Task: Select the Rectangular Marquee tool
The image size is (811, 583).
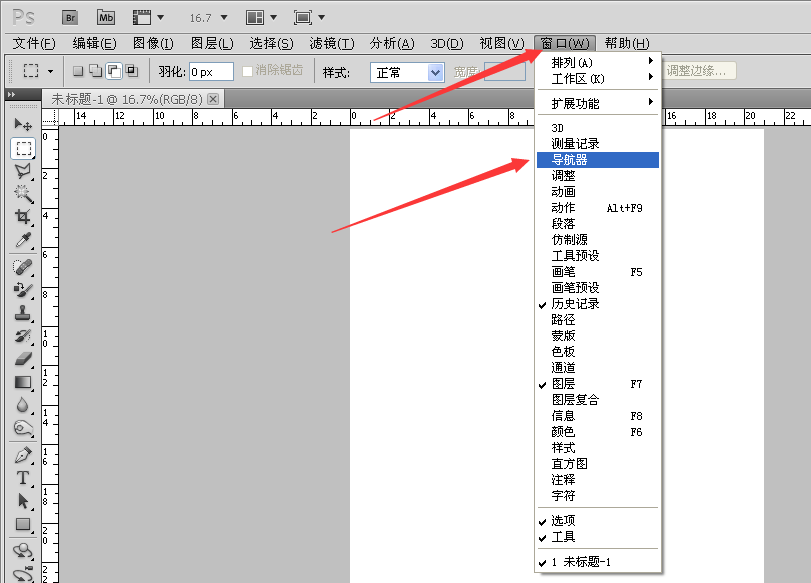Action: coord(23,148)
